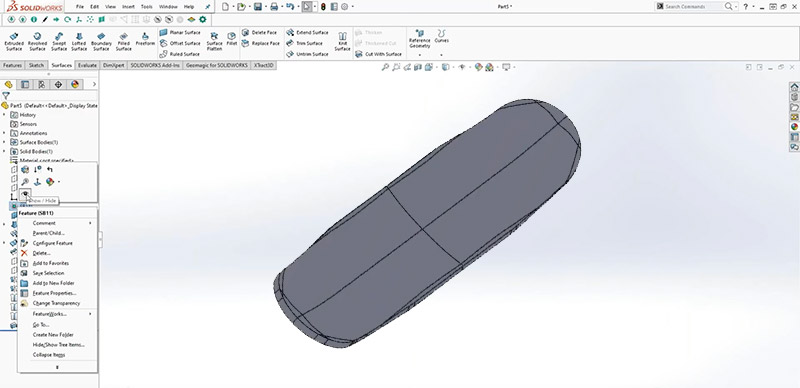The width and height of the screenshot is (800, 388).
Task: Pin the menu bar with pushpin icon
Action: 207,7
